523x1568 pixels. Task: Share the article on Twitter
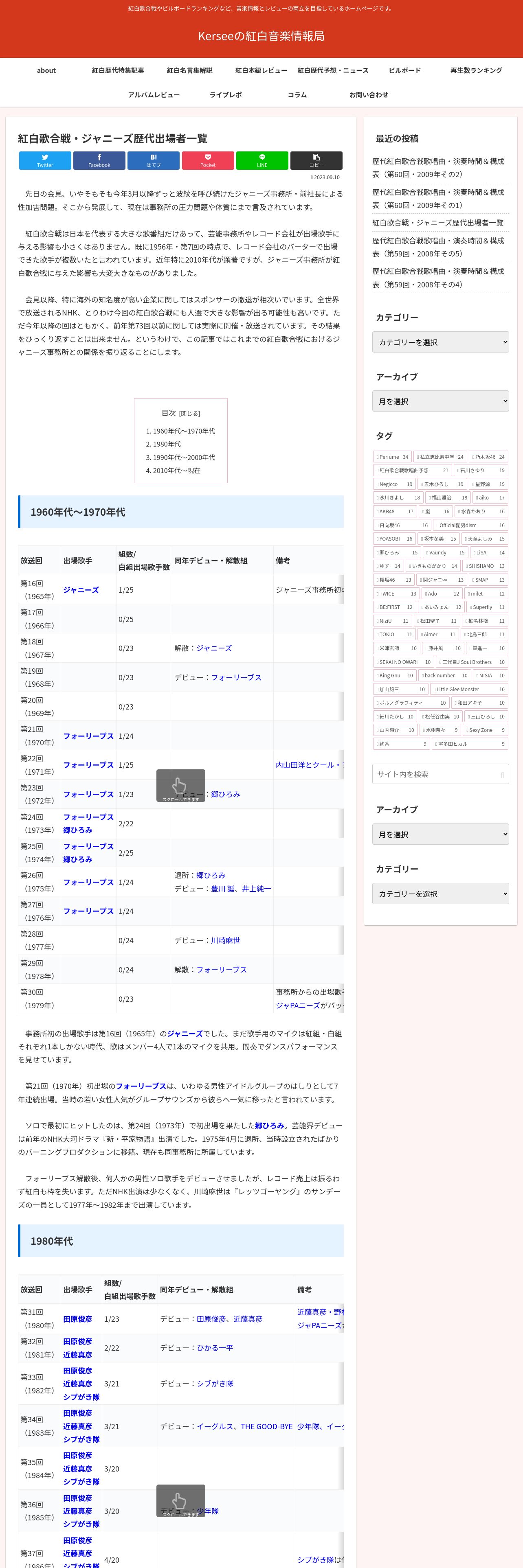click(x=45, y=160)
